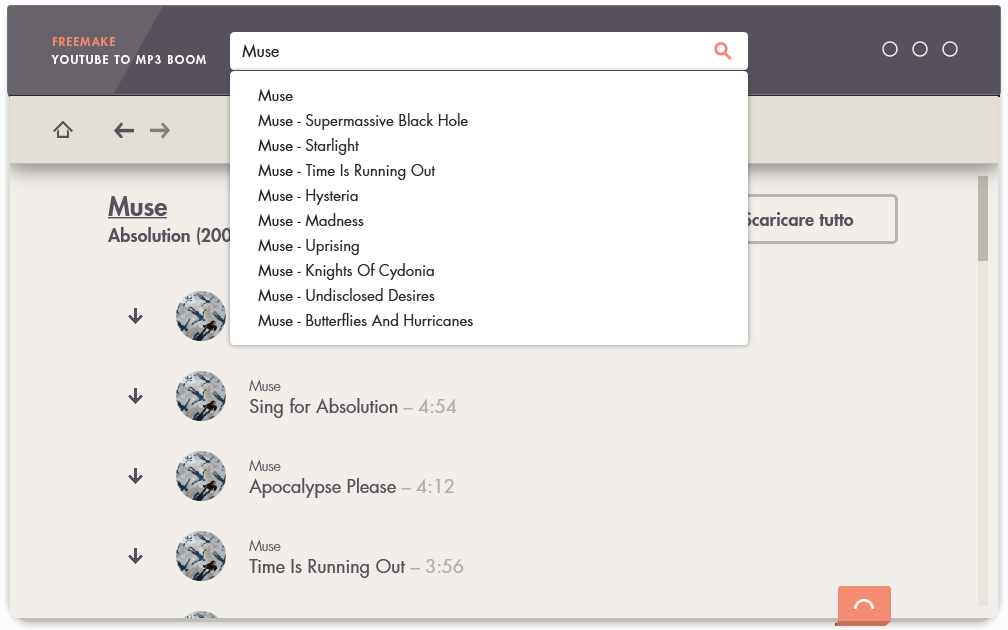Download the Sing for Absolution track

point(135,396)
